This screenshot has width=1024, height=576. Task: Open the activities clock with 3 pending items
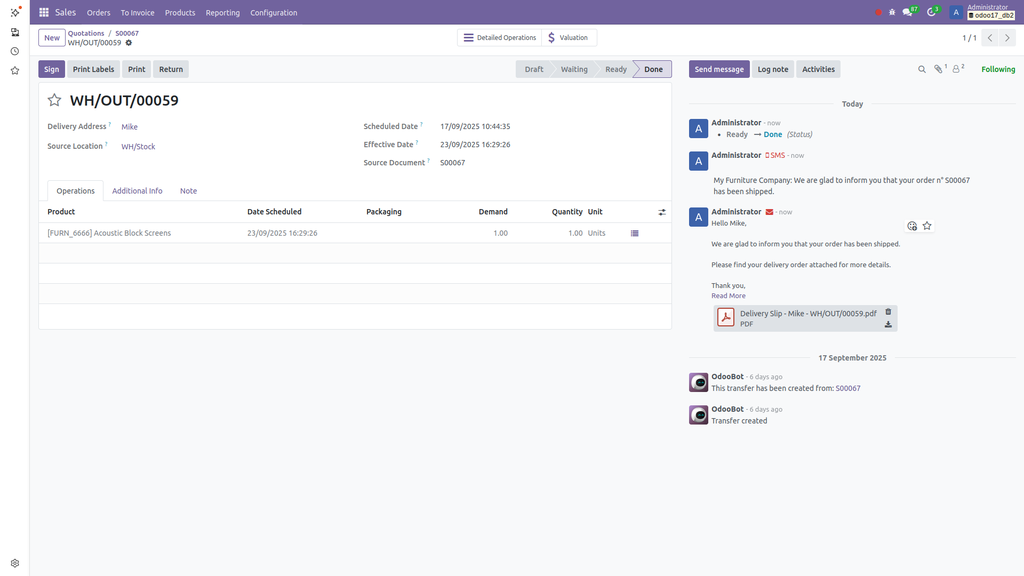[x=929, y=11]
